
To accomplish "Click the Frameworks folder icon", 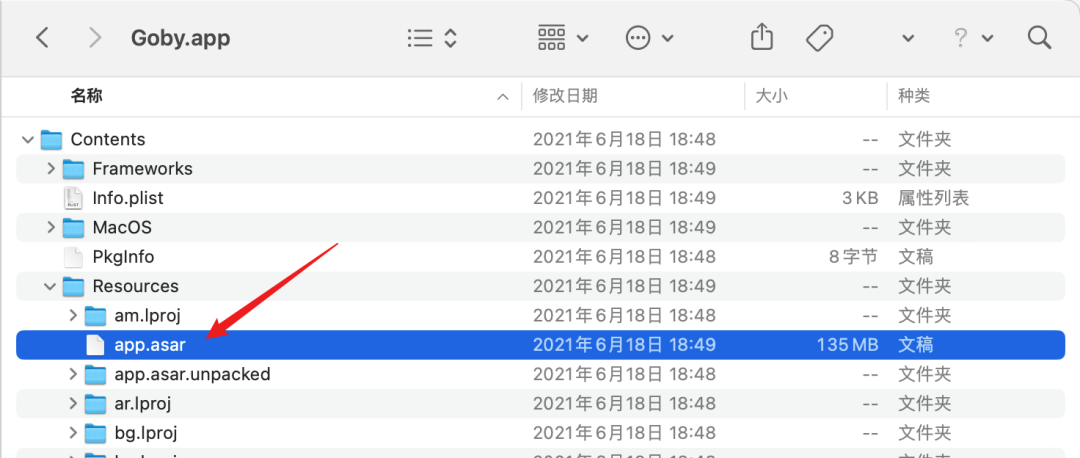I will [73, 169].
